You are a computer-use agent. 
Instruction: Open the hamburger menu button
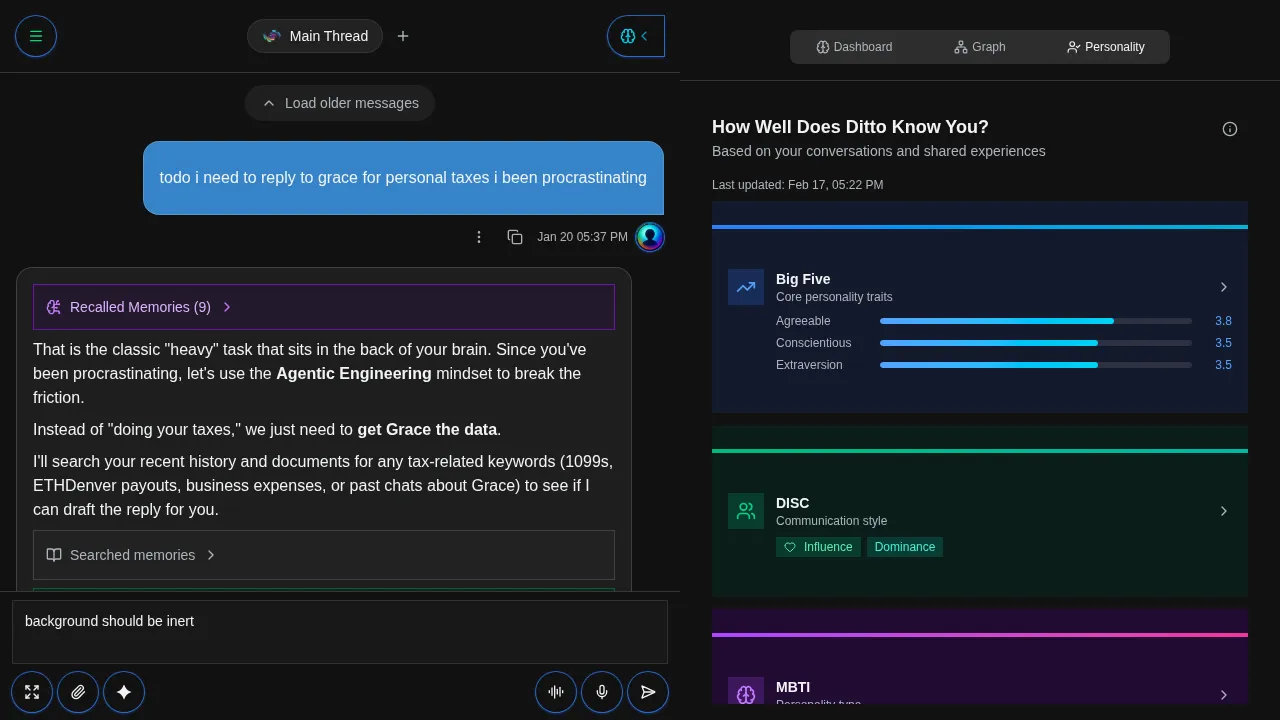(x=36, y=36)
